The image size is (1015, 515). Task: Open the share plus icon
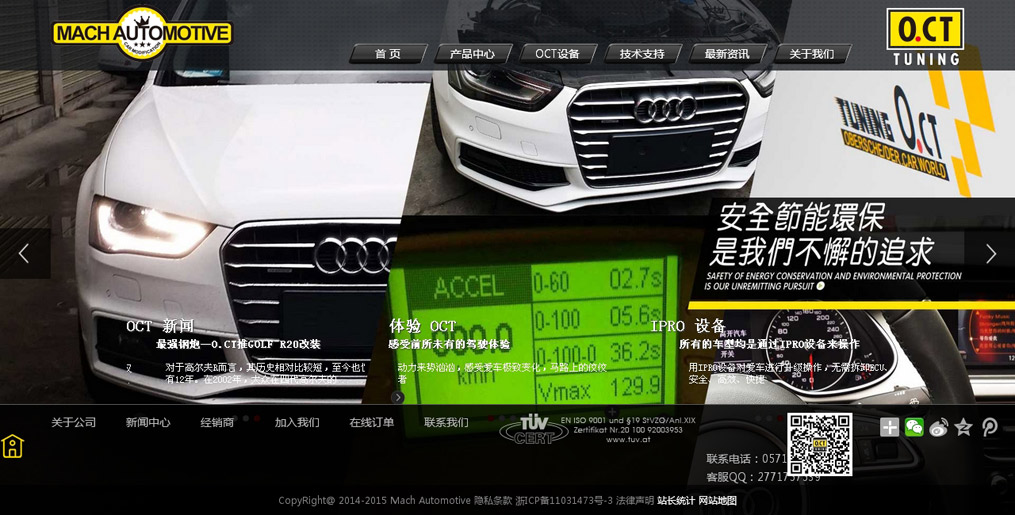coord(889,427)
